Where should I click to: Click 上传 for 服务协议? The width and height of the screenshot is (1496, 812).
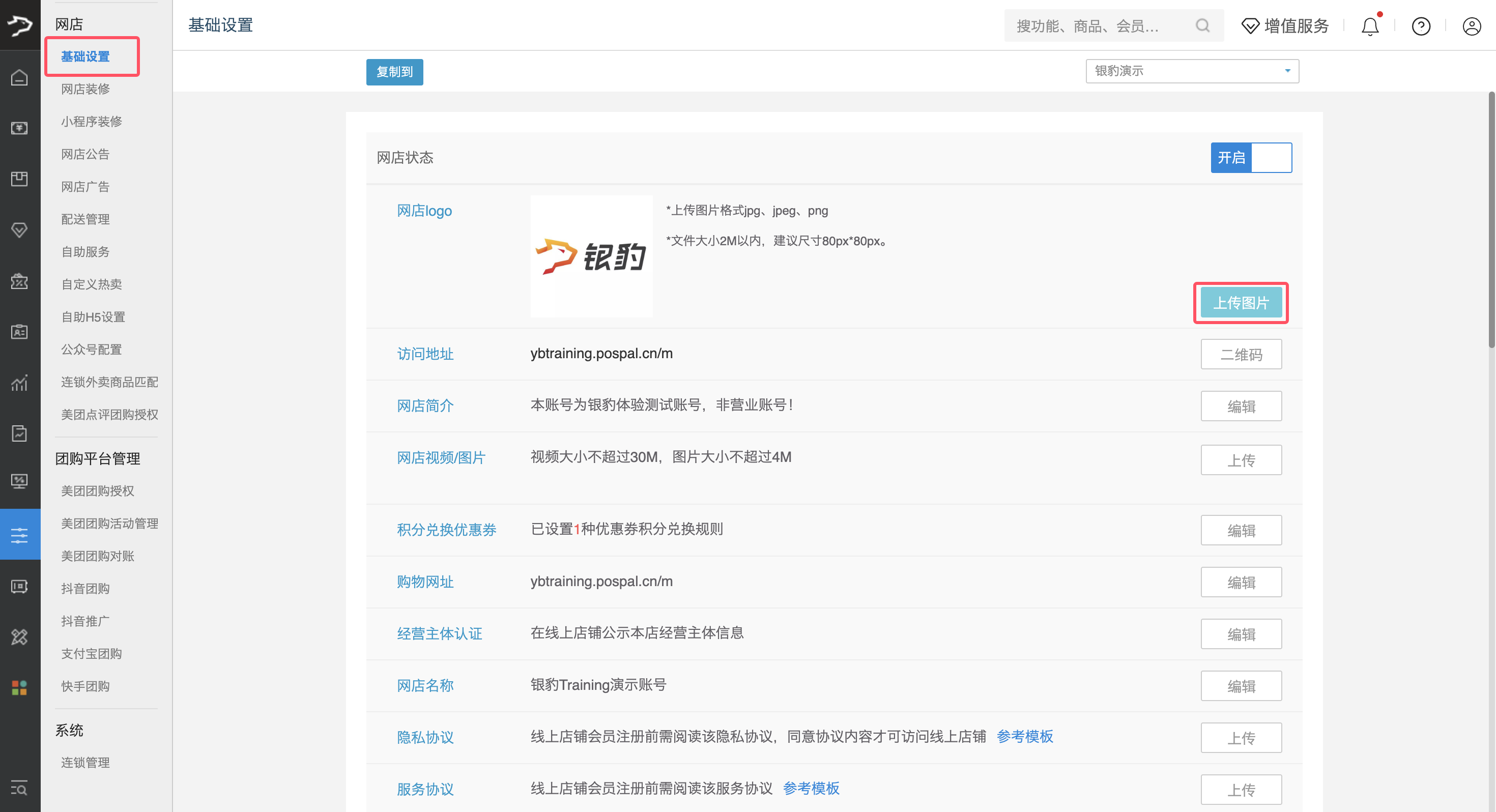pos(1241,789)
